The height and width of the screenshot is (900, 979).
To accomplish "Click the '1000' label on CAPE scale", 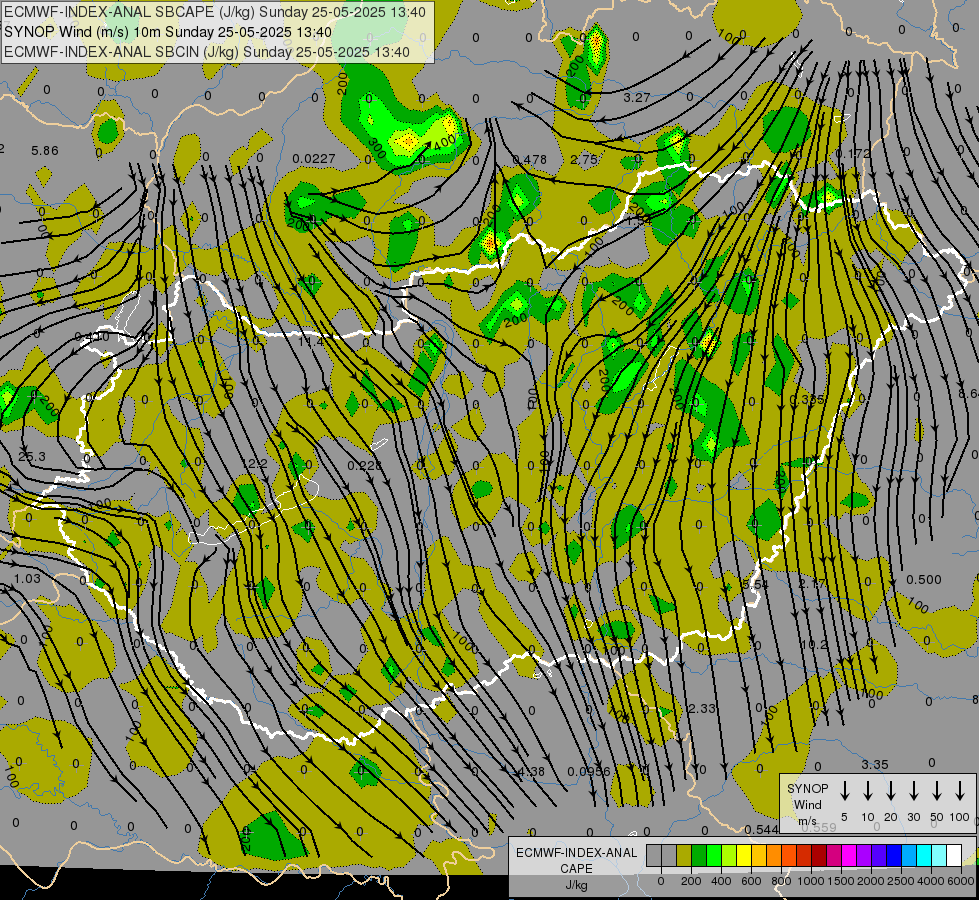I will pyautogui.click(x=810, y=881).
